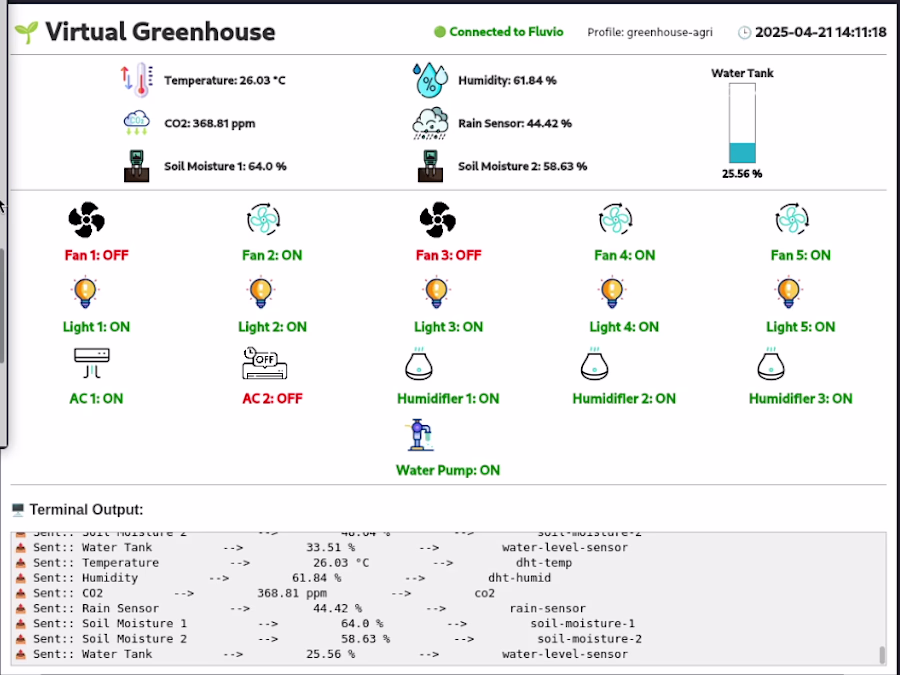This screenshot has height=675, width=900.
Task: Click the Water Tank heading above the bar
Action: 742,73
